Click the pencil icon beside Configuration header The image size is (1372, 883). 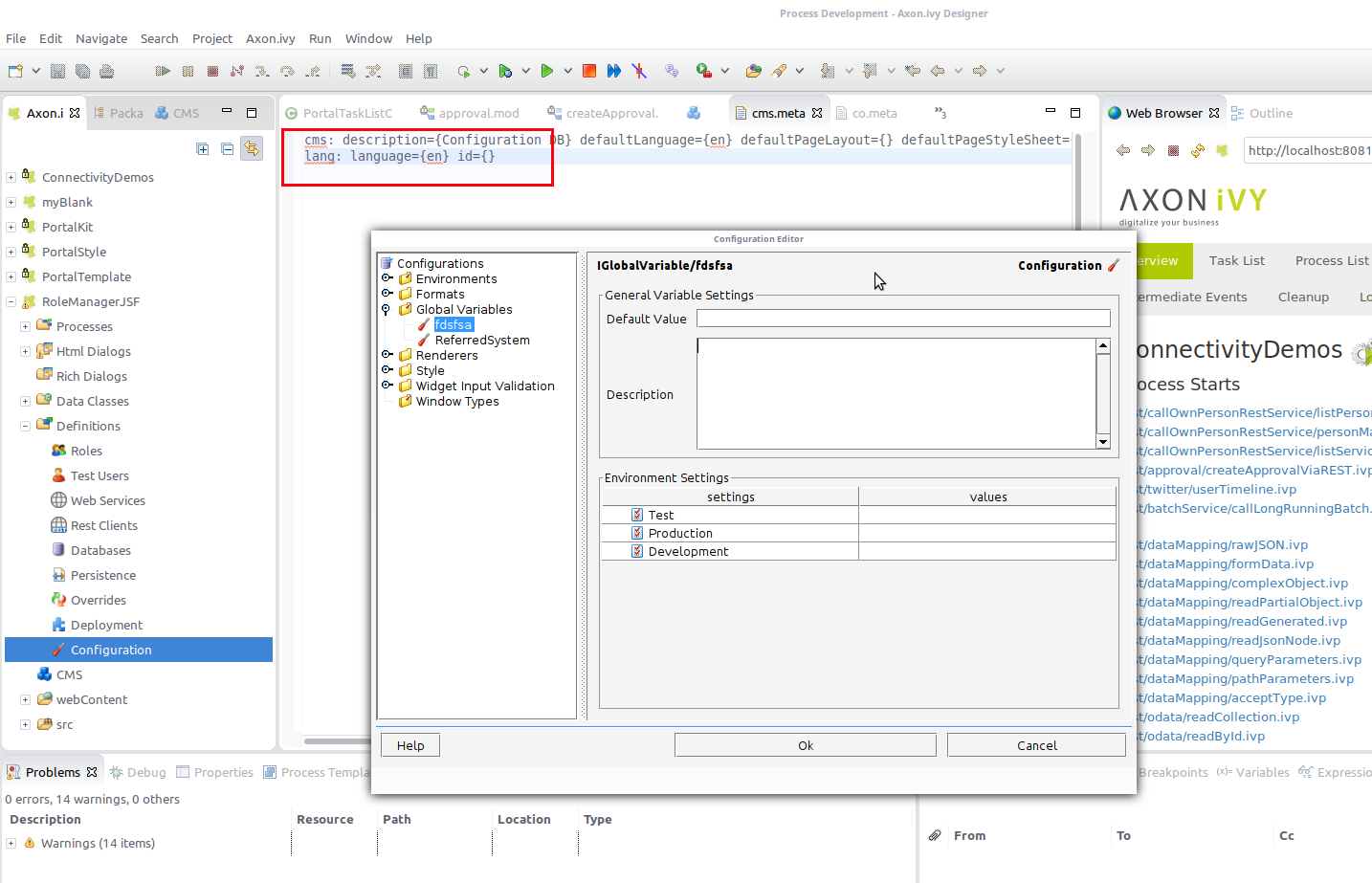[1114, 265]
